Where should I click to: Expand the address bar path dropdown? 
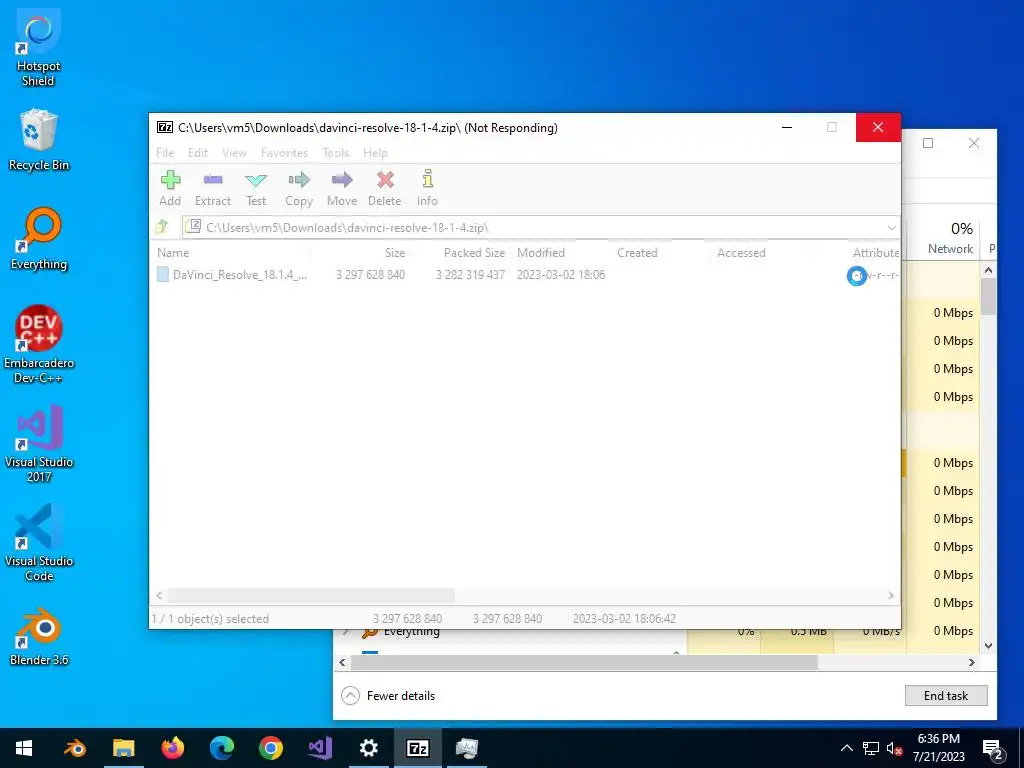coord(891,227)
